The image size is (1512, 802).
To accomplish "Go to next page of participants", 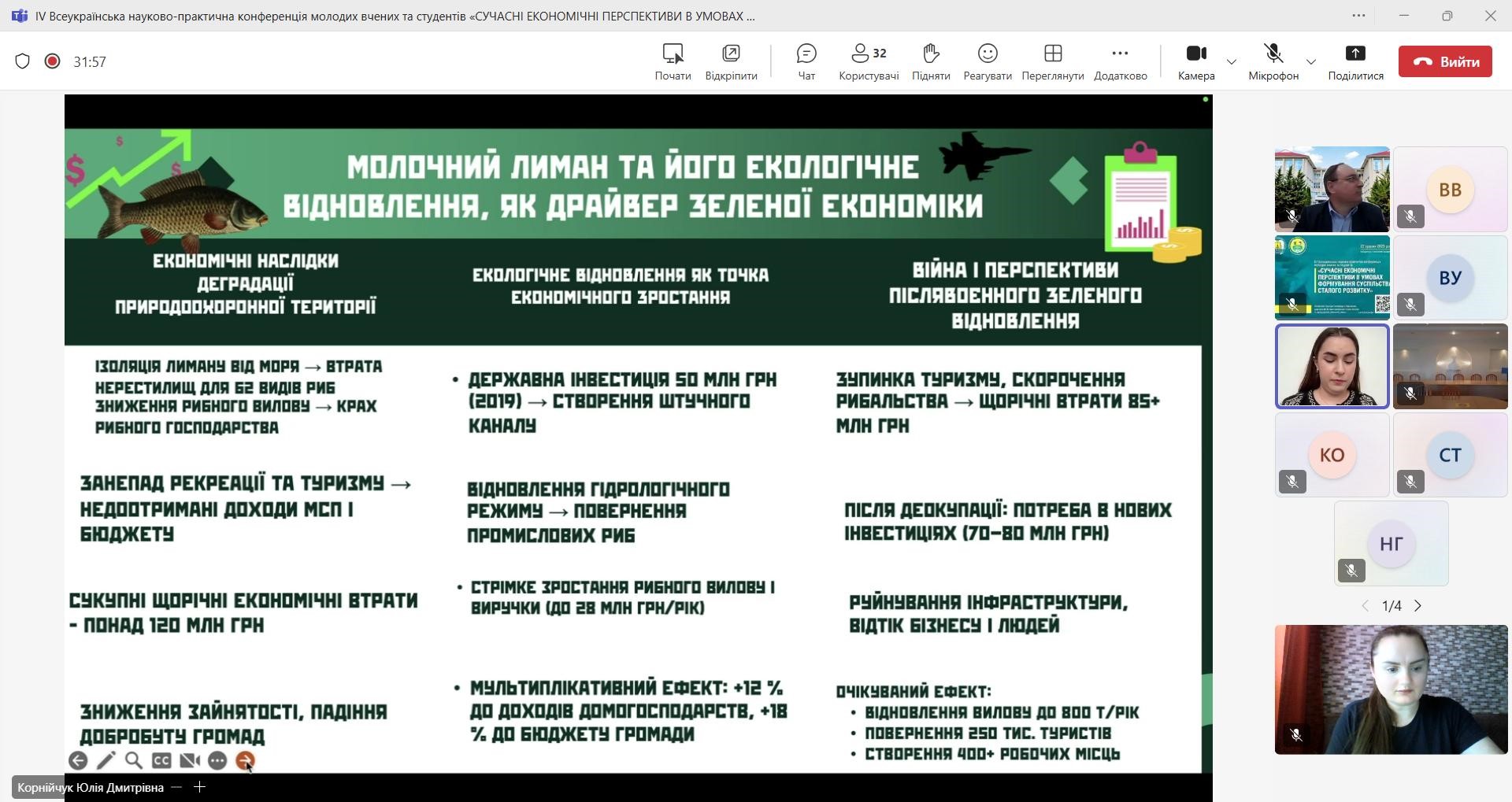I will point(1418,606).
